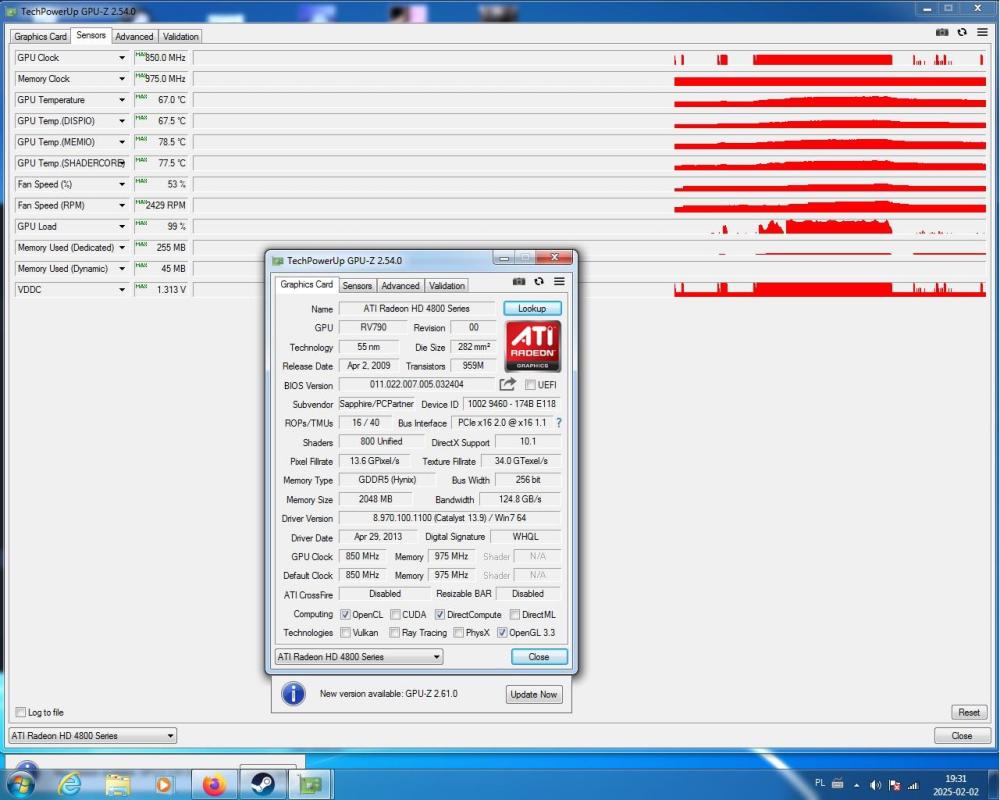Open the Validation tab in the Graphics Card dialog

coord(446,286)
